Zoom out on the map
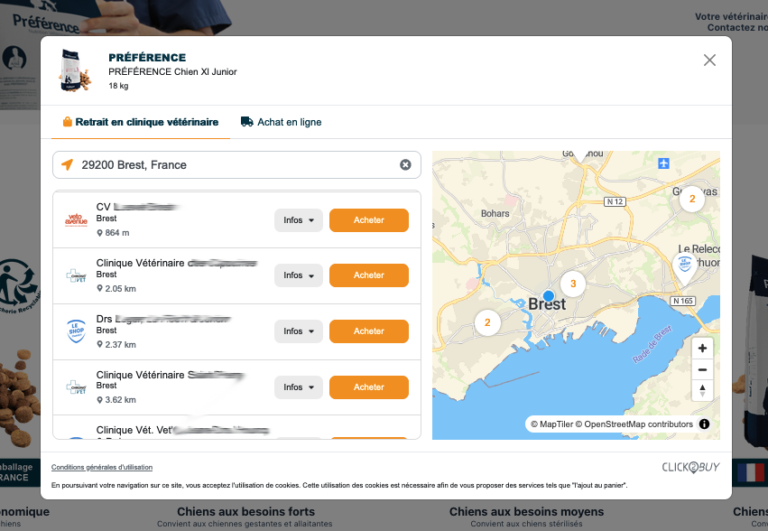Viewport: 768px width, 531px height. tap(702, 369)
